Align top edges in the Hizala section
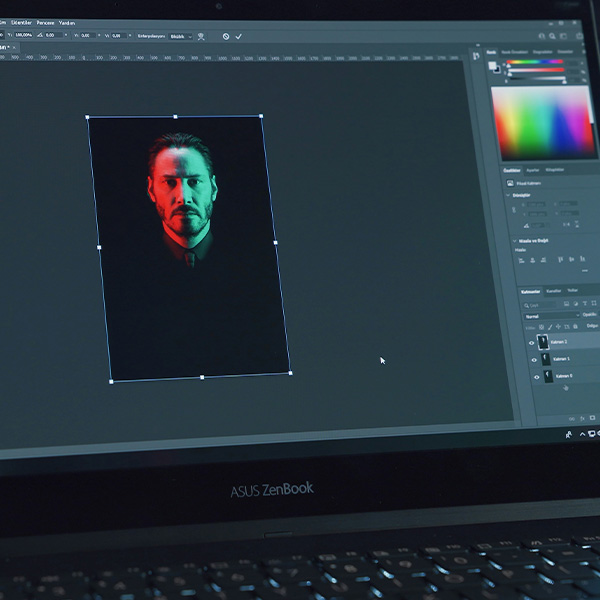This screenshot has width=600, height=600. coord(560,259)
